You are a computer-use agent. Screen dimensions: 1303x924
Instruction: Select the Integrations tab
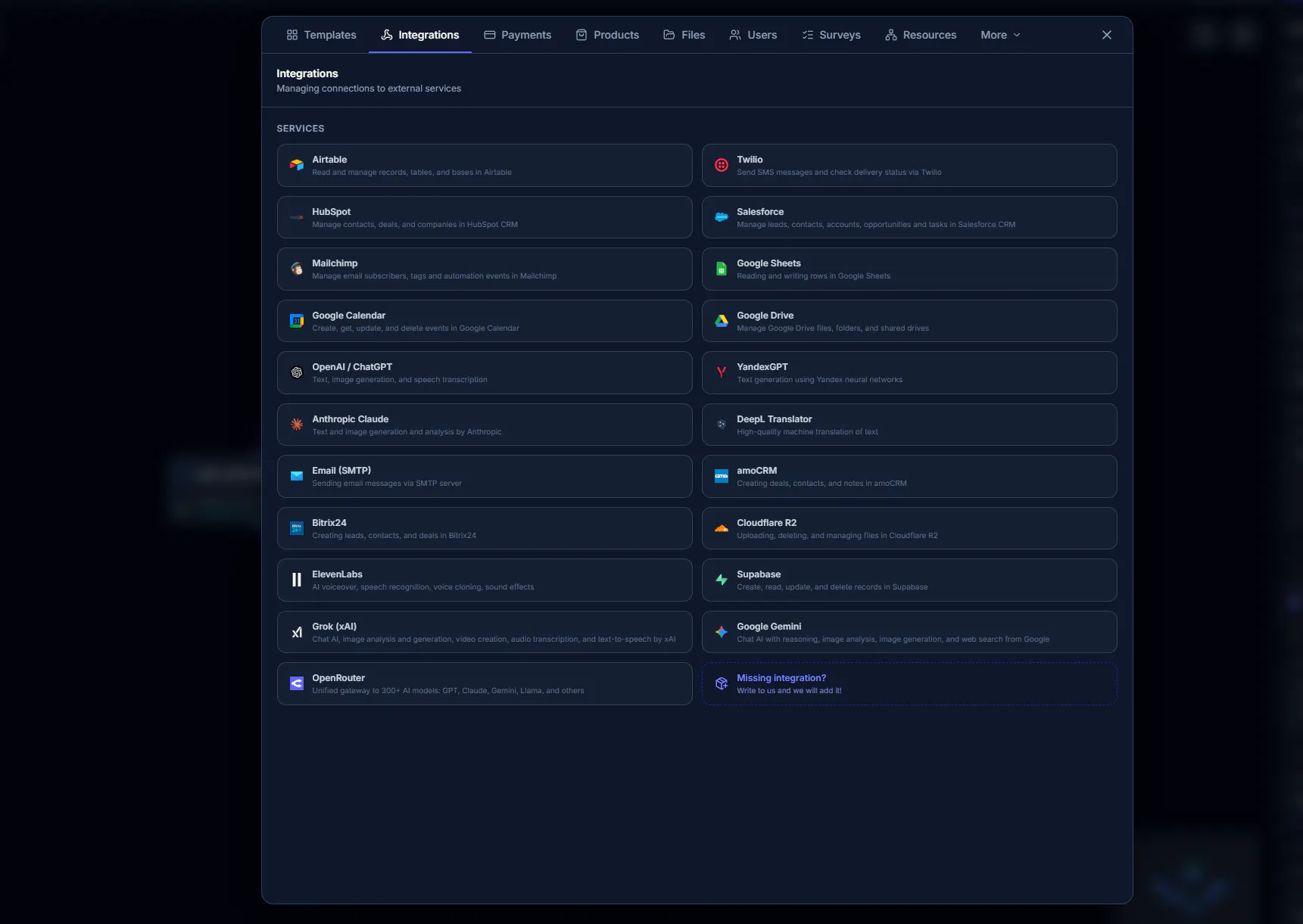pos(420,35)
